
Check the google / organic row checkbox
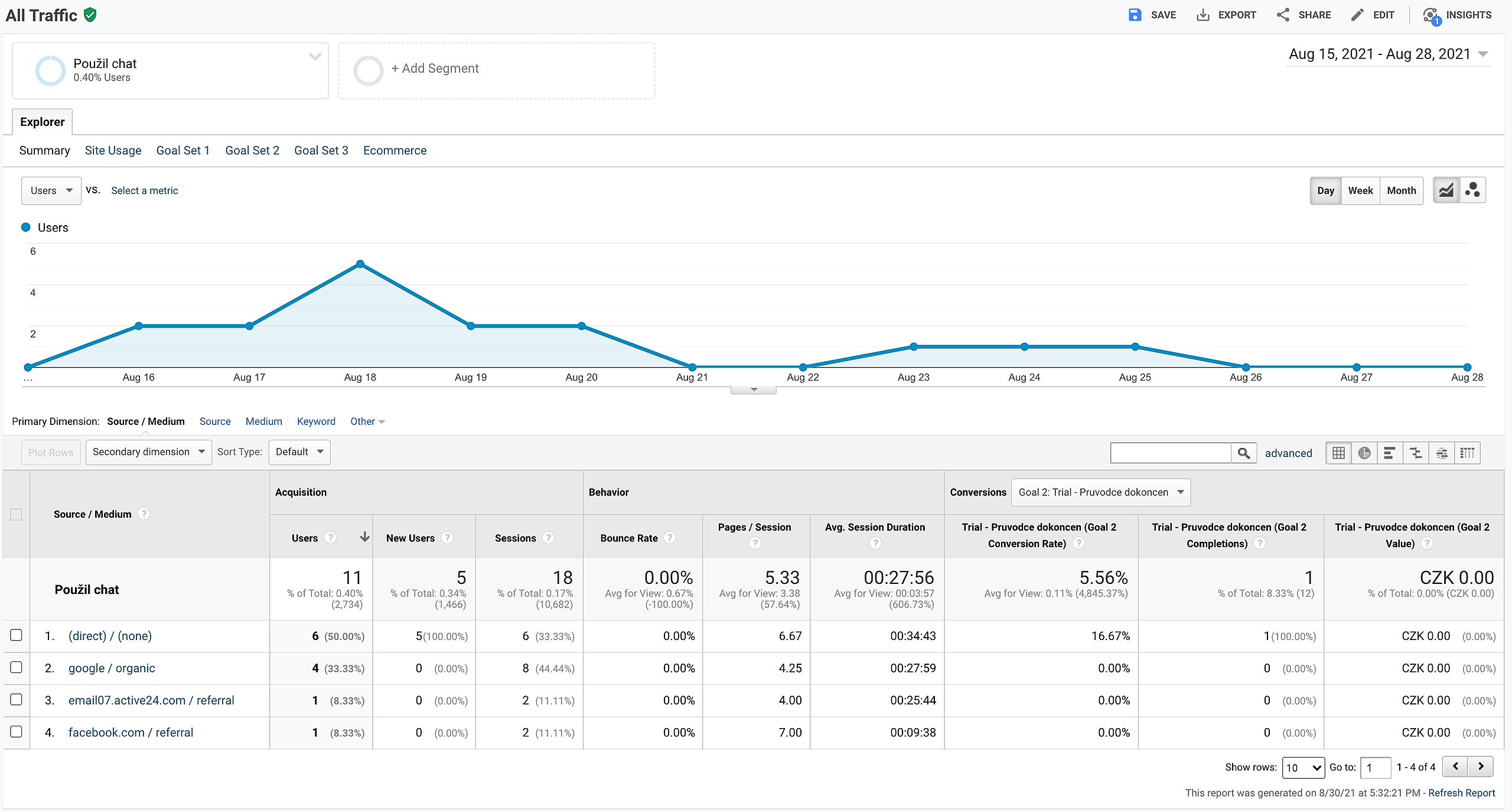click(x=17, y=668)
